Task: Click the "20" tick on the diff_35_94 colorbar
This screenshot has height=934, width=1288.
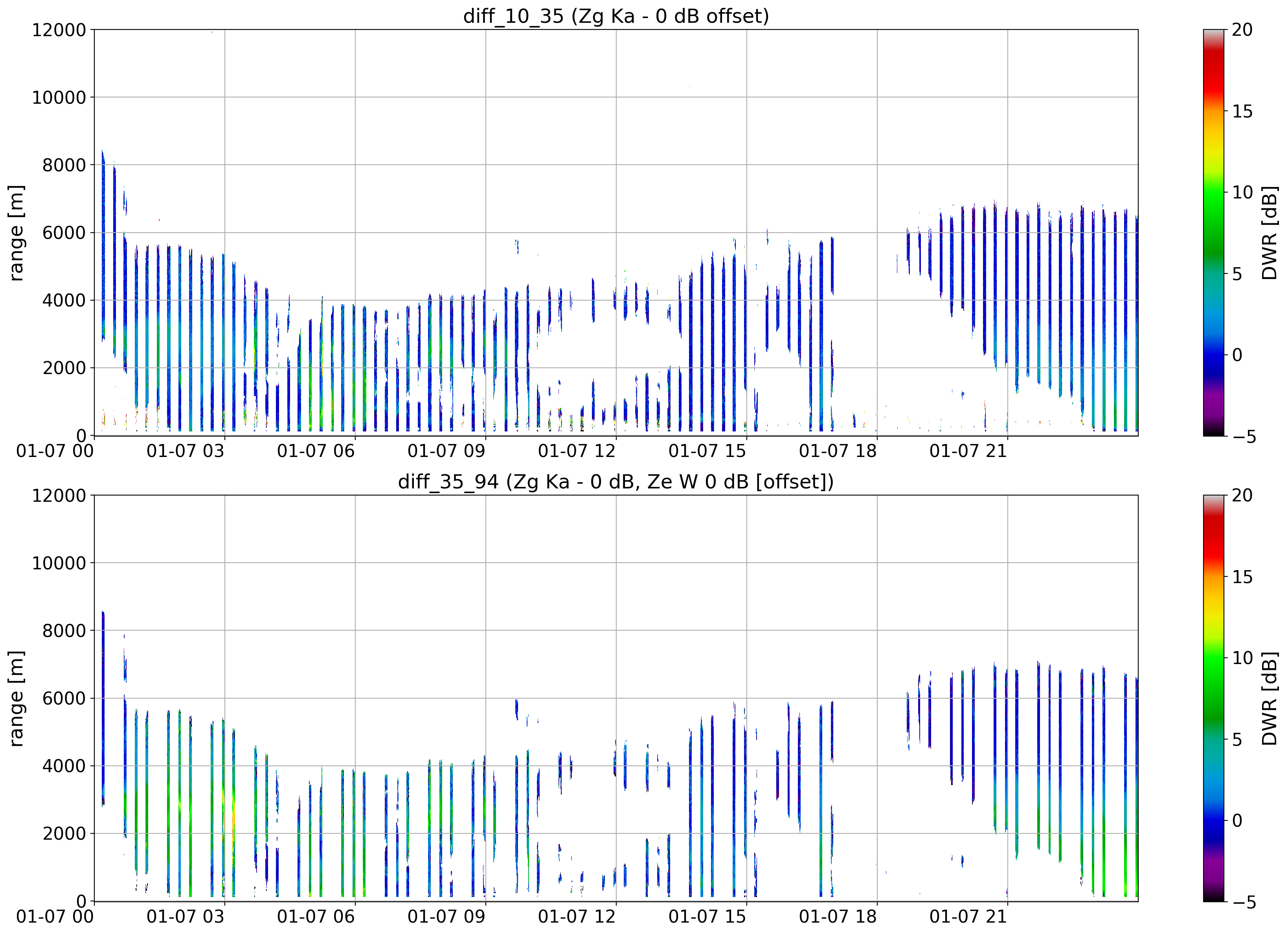Action: click(x=1242, y=495)
